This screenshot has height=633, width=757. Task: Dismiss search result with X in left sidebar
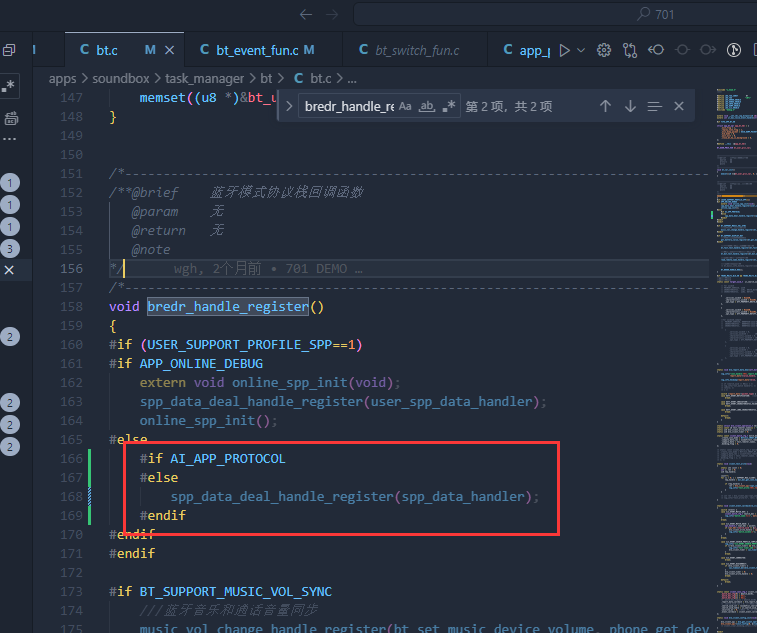click(x=9, y=270)
